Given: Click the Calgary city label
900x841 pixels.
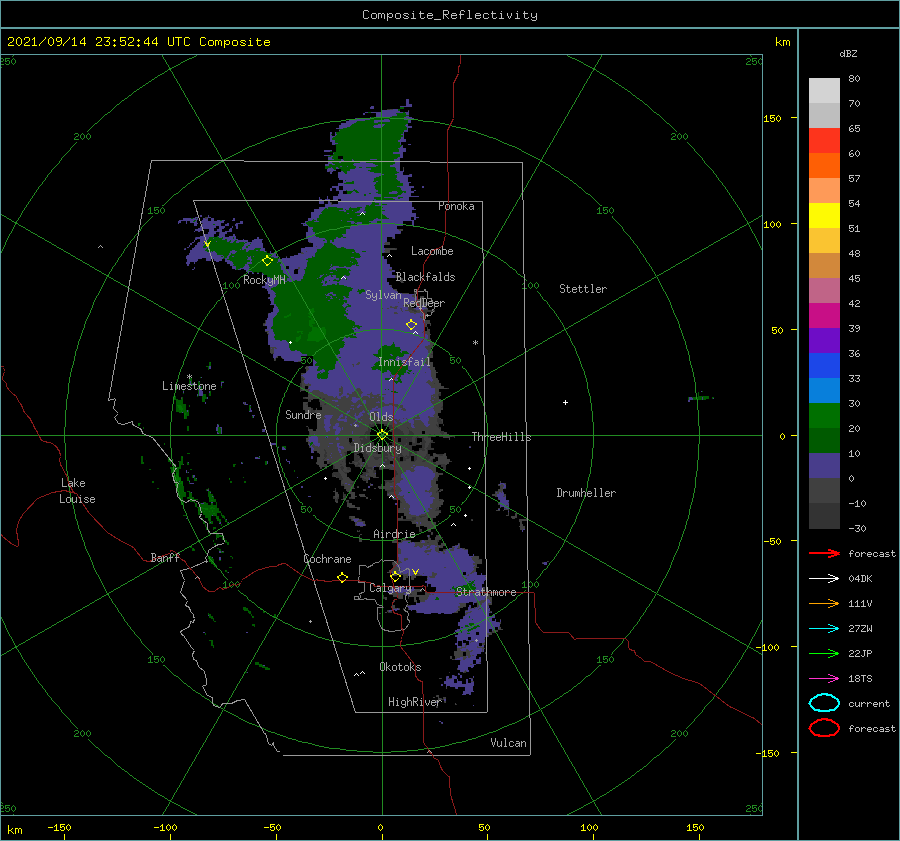Looking at the screenshot, I should point(390,588).
